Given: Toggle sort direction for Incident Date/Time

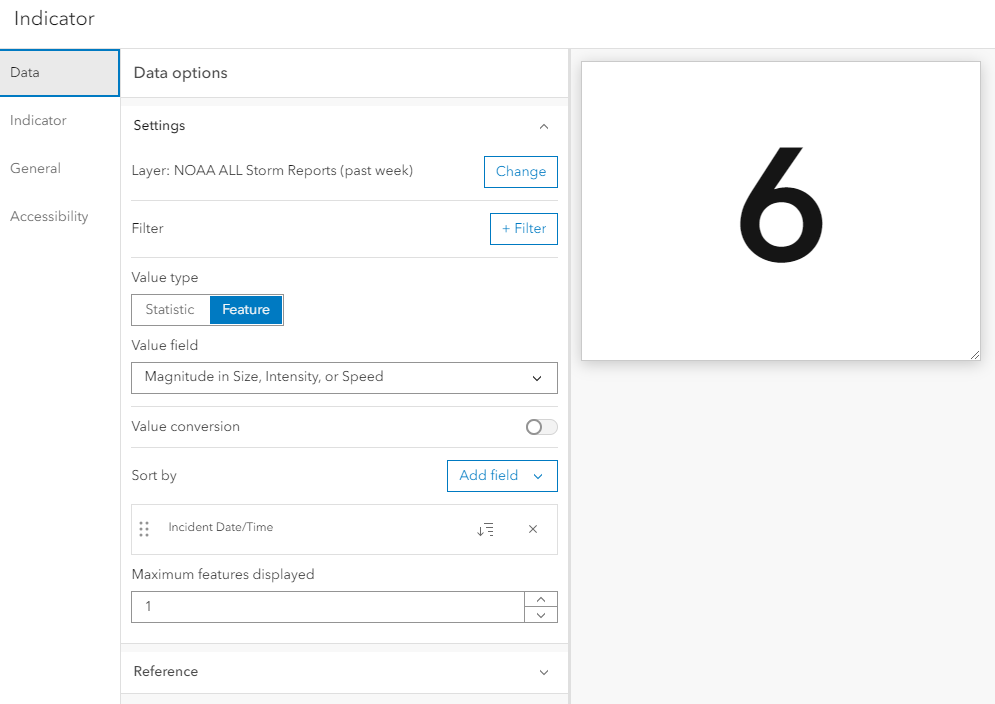Looking at the screenshot, I should 486,529.
